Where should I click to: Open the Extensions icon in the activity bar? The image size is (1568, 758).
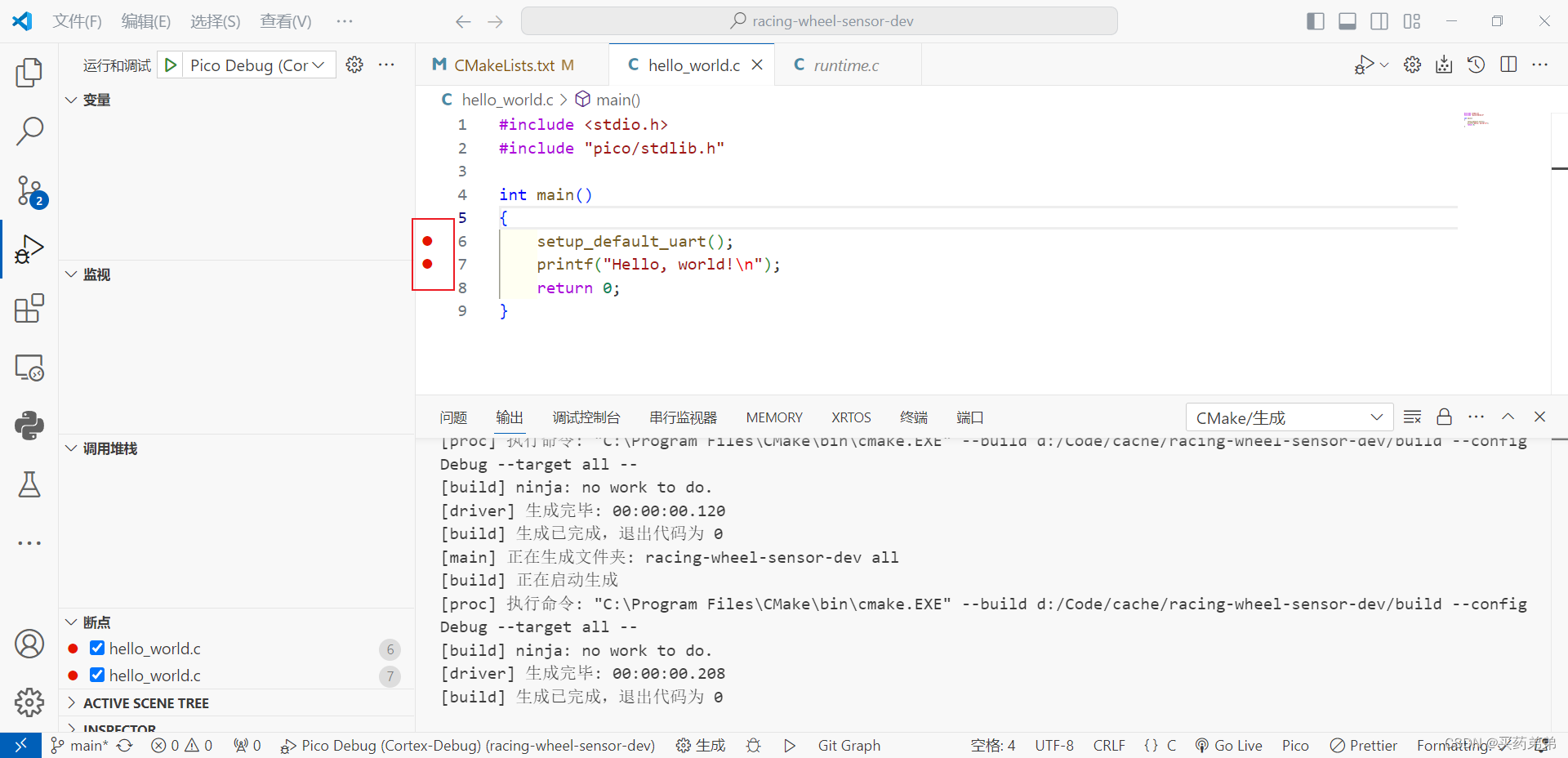[29, 308]
